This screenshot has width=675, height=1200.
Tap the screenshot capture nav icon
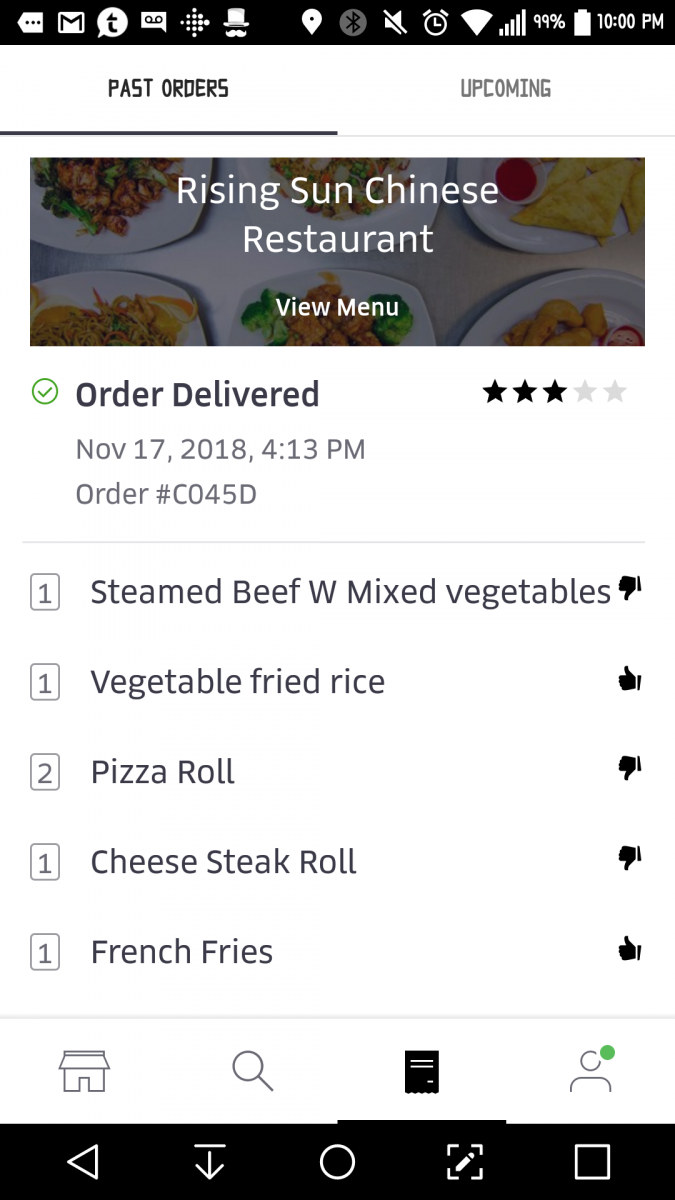[x=465, y=1162]
